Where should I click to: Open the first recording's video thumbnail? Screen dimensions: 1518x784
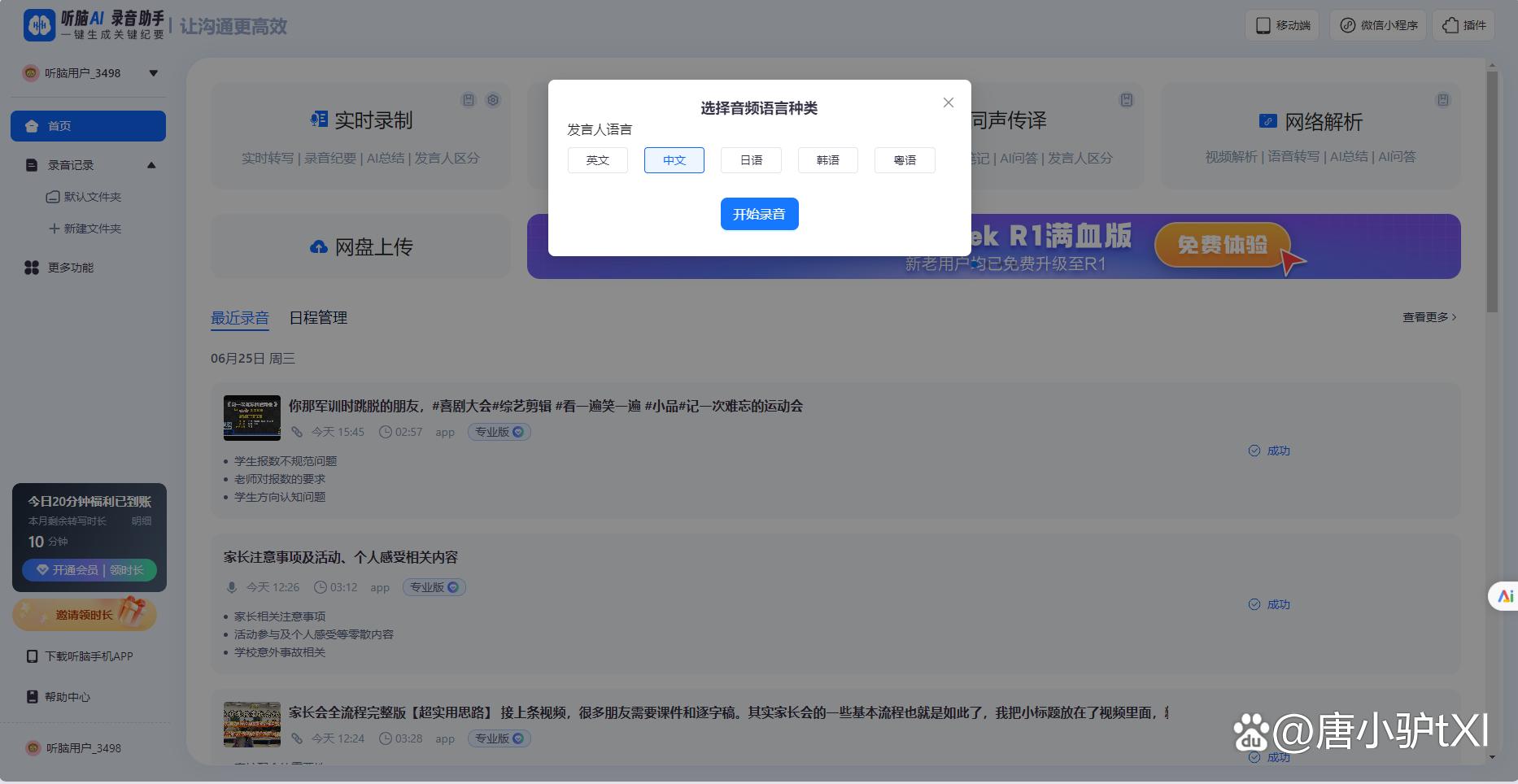pyautogui.click(x=251, y=417)
